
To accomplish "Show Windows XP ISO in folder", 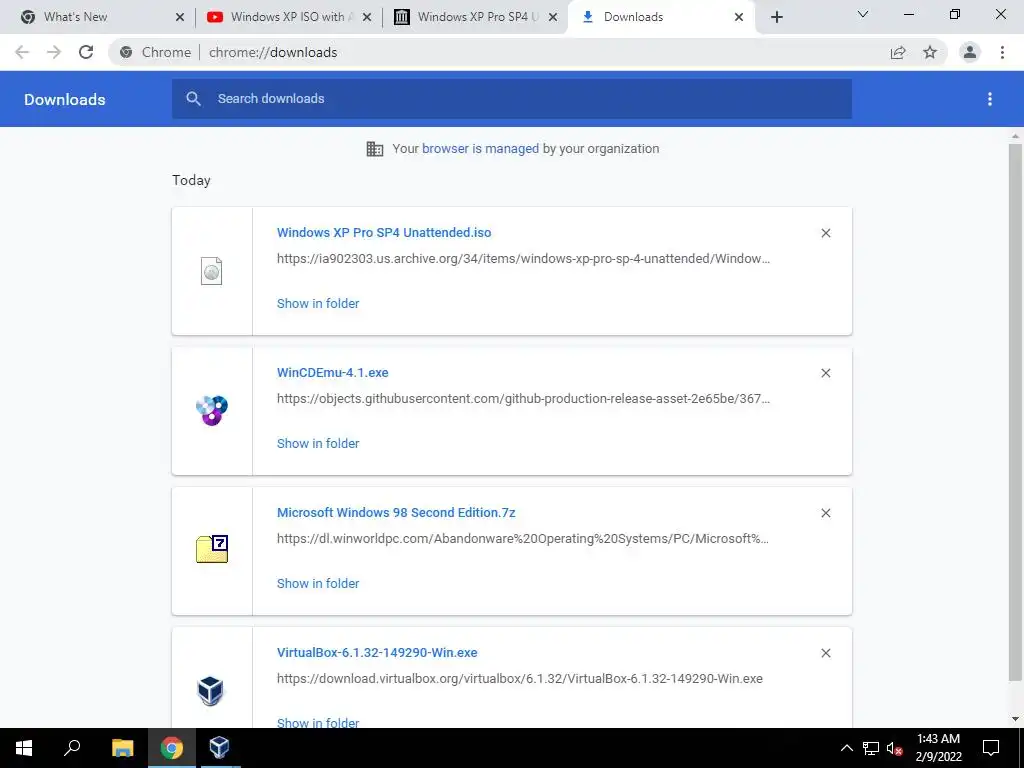I will tap(318, 303).
